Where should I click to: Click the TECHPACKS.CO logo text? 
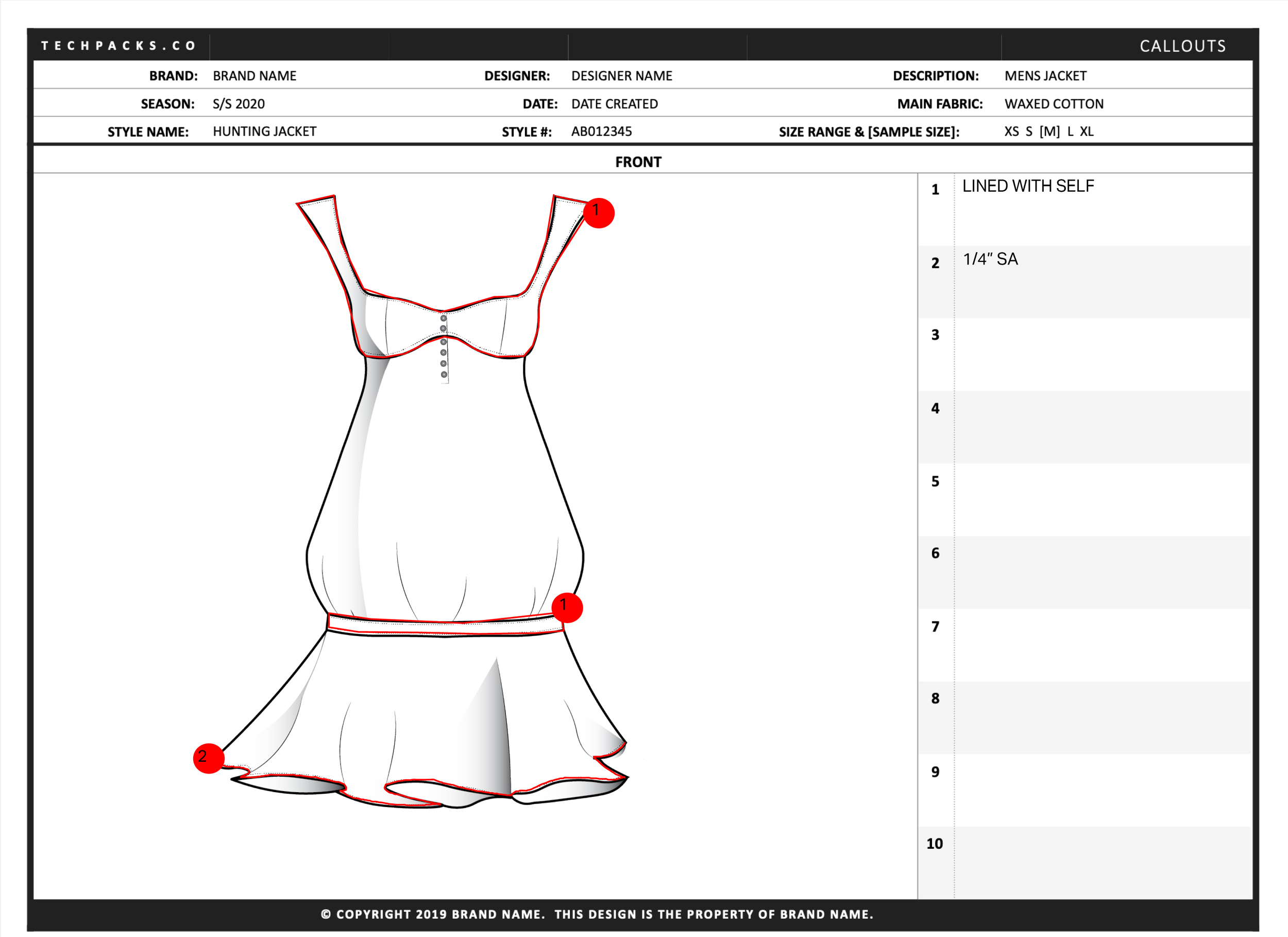click(118, 46)
